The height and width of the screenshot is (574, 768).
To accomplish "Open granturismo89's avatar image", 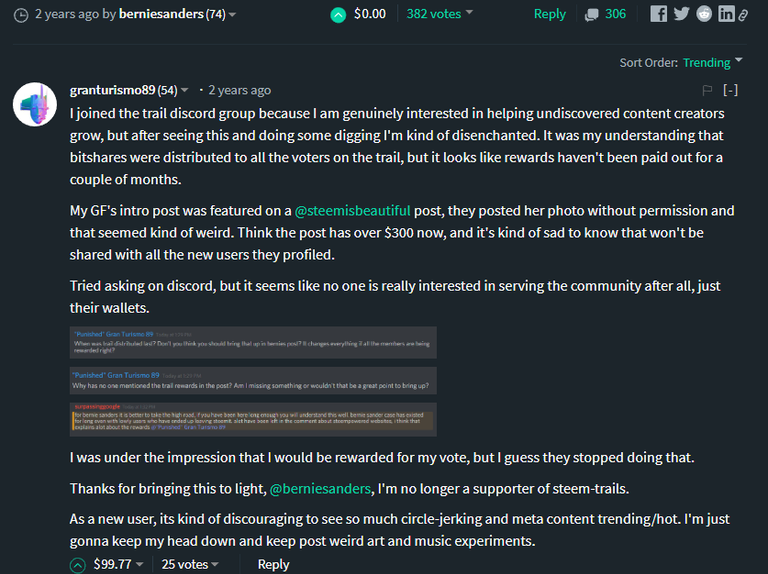I will click(x=35, y=104).
